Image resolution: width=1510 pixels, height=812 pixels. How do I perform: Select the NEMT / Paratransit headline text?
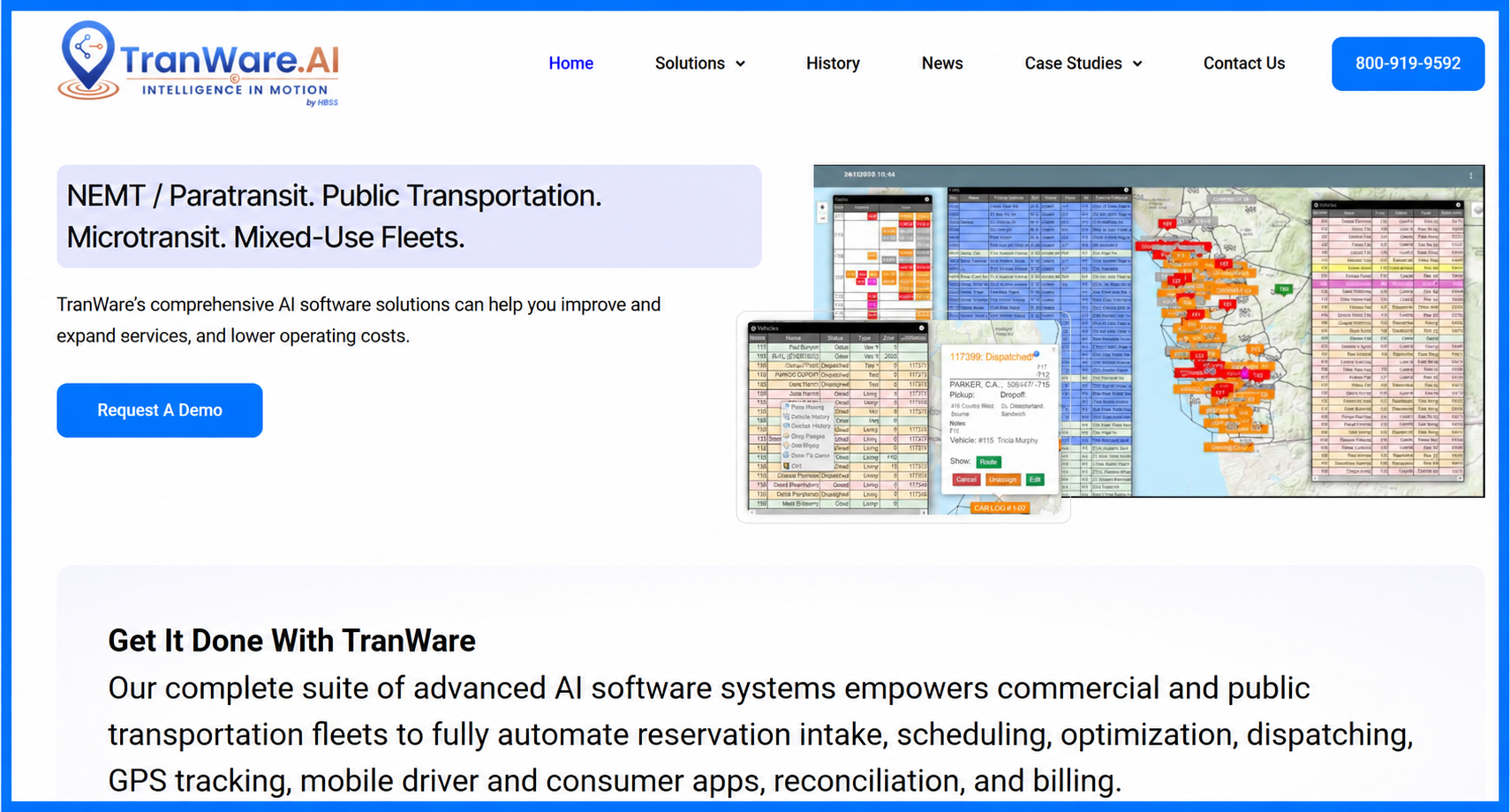pyautogui.click(x=334, y=216)
